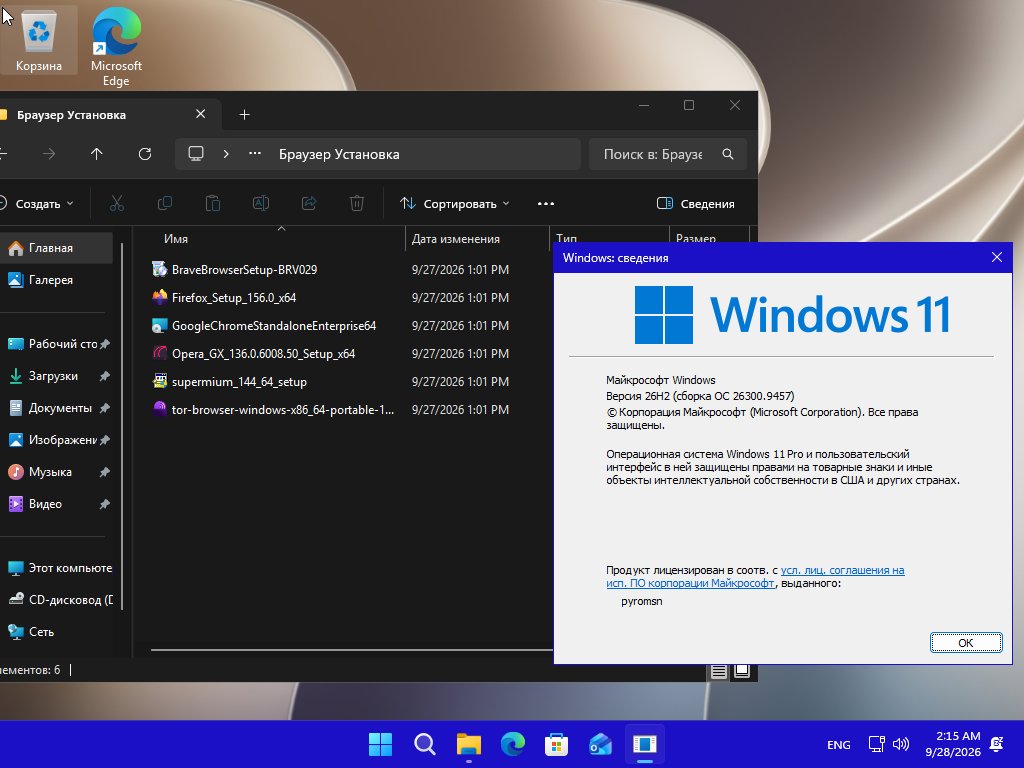The height and width of the screenshot is (768, 1024).
Task: Add a new Explorer tab with plus
Action: click(244, 115)
